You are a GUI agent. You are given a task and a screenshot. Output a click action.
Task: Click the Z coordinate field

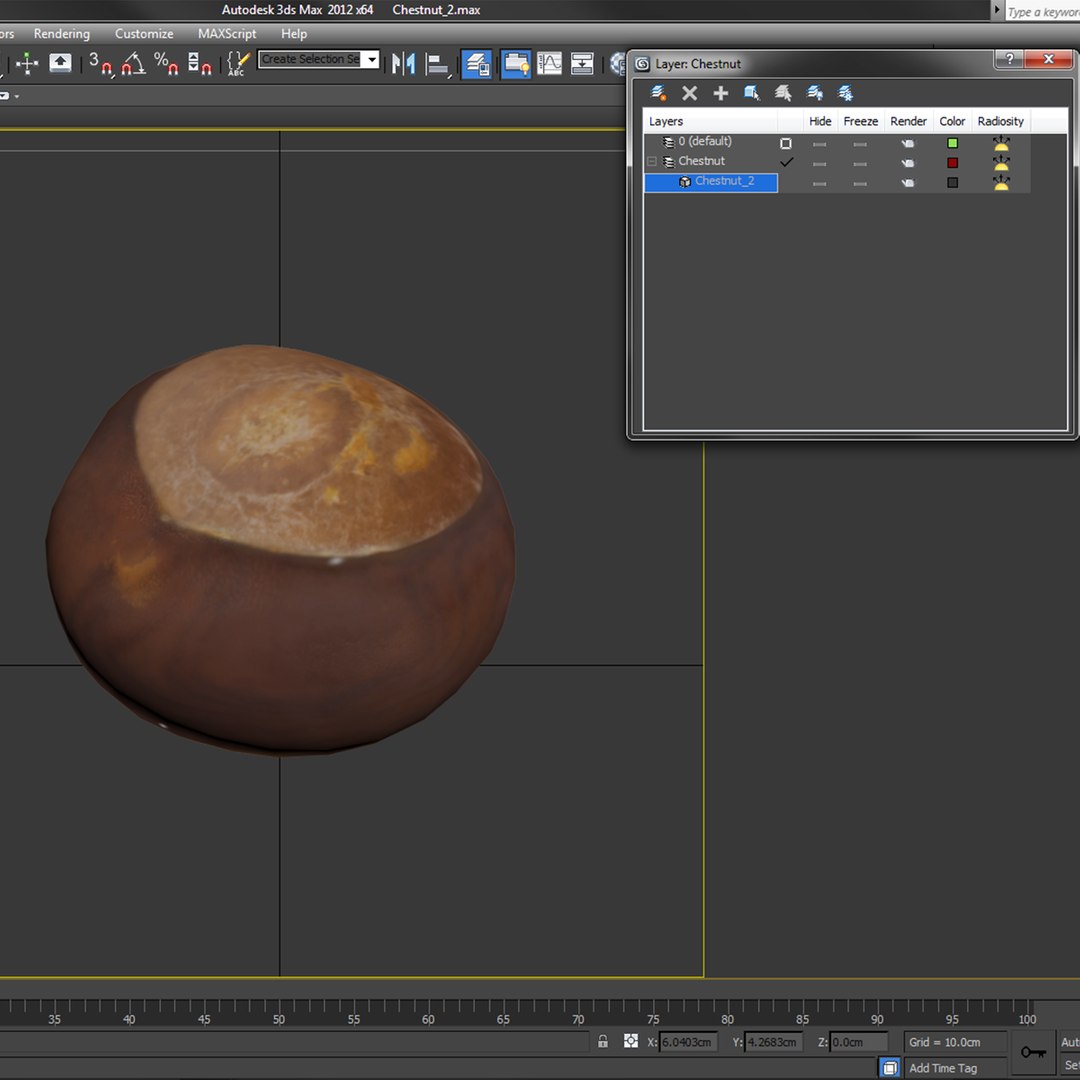(858, 1042)
